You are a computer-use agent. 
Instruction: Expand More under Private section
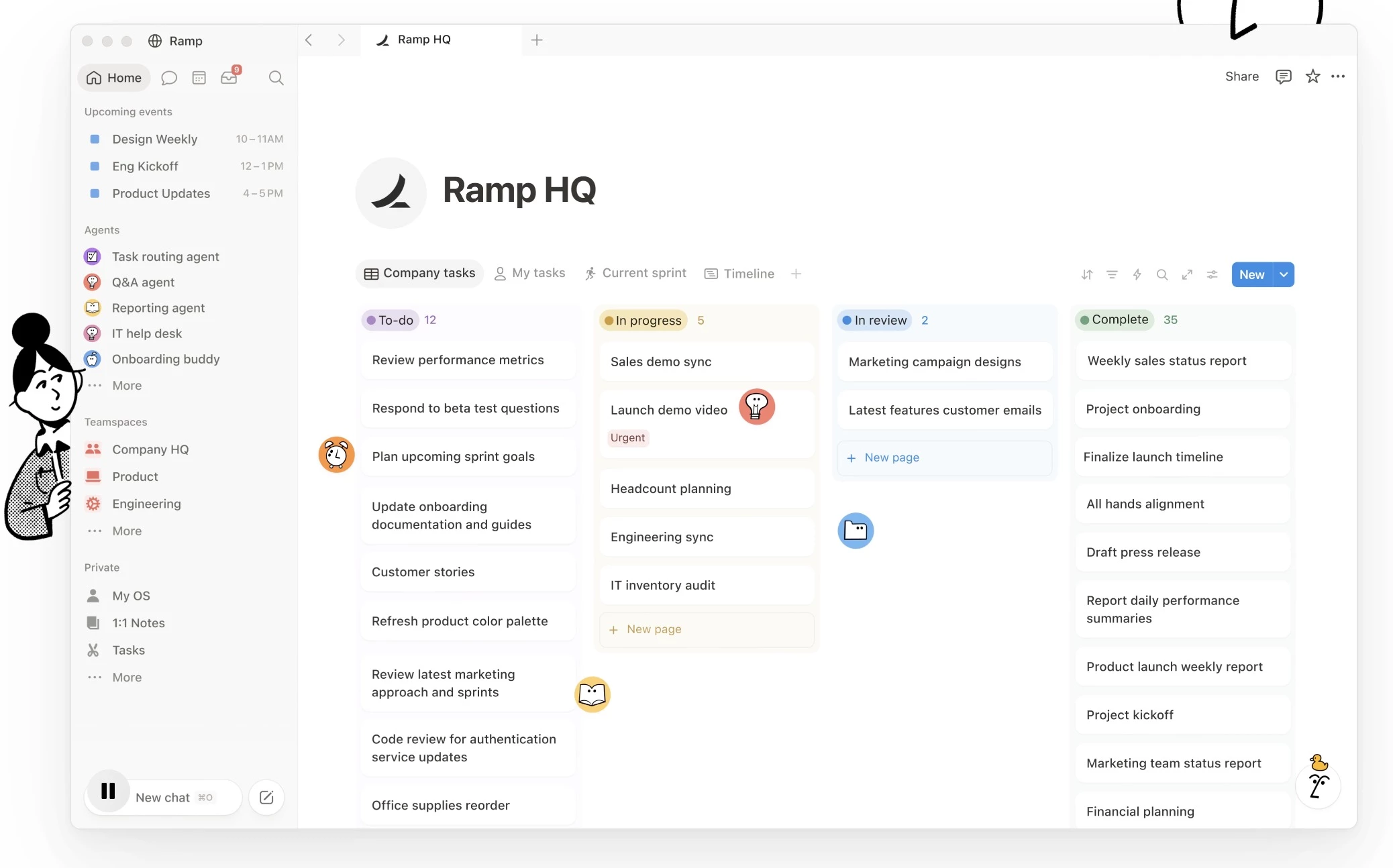click(x=127, y=677)
